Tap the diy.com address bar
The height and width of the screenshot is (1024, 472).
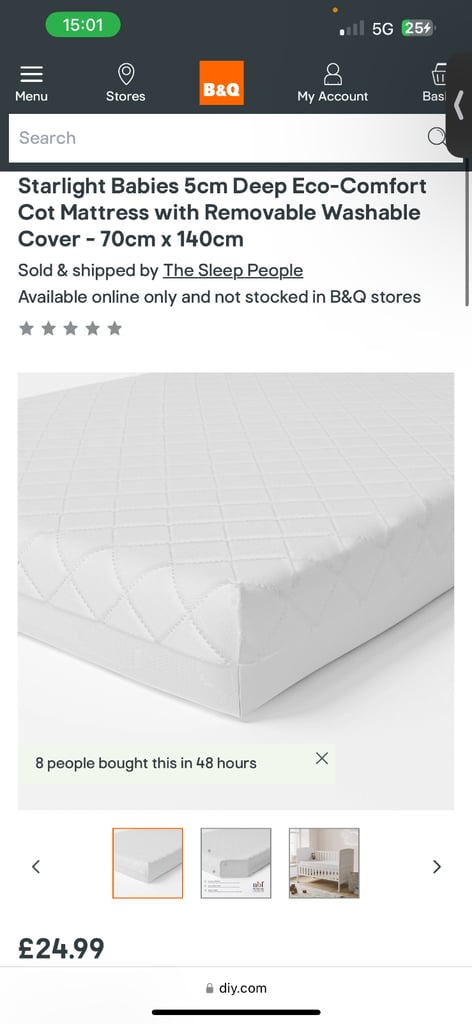(x=236, y=988)
